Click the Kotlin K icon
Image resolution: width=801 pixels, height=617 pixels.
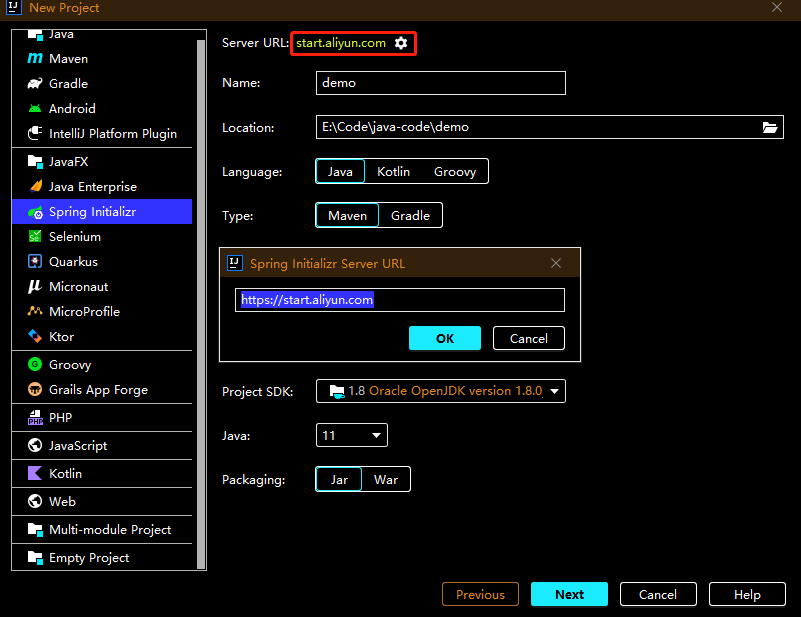[35, 473]
